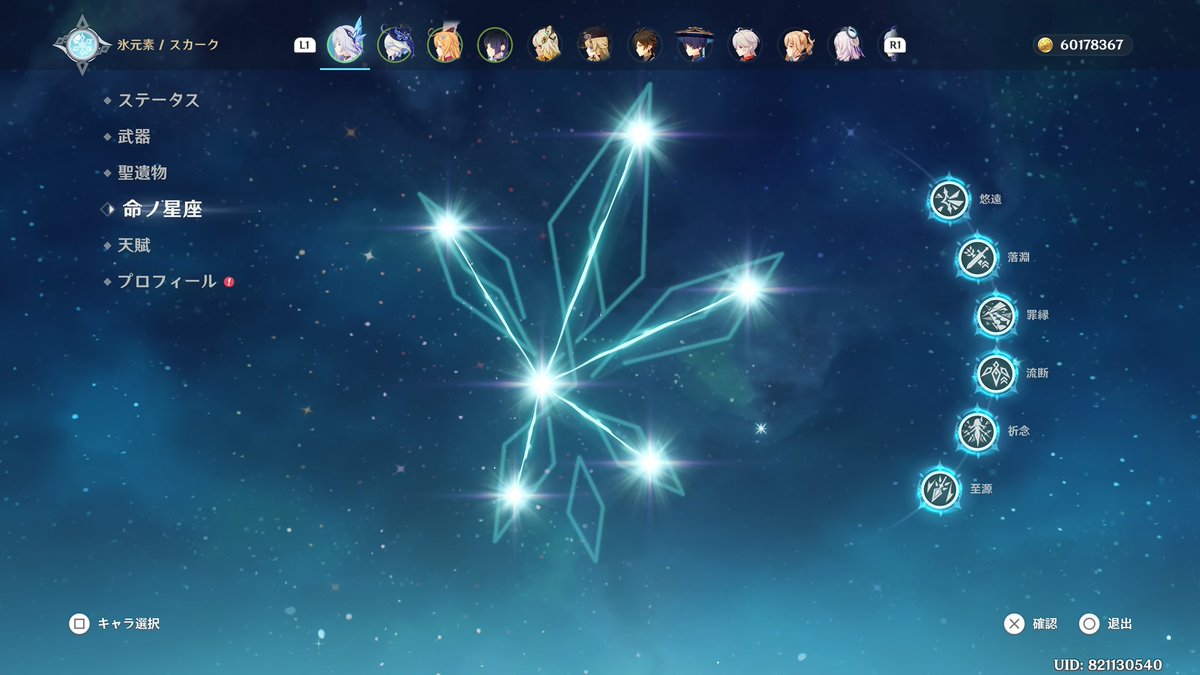Screen dimensions: 1200x675
Task: Select the 落淵 sword constellation icon
Action: coord(976,257)
